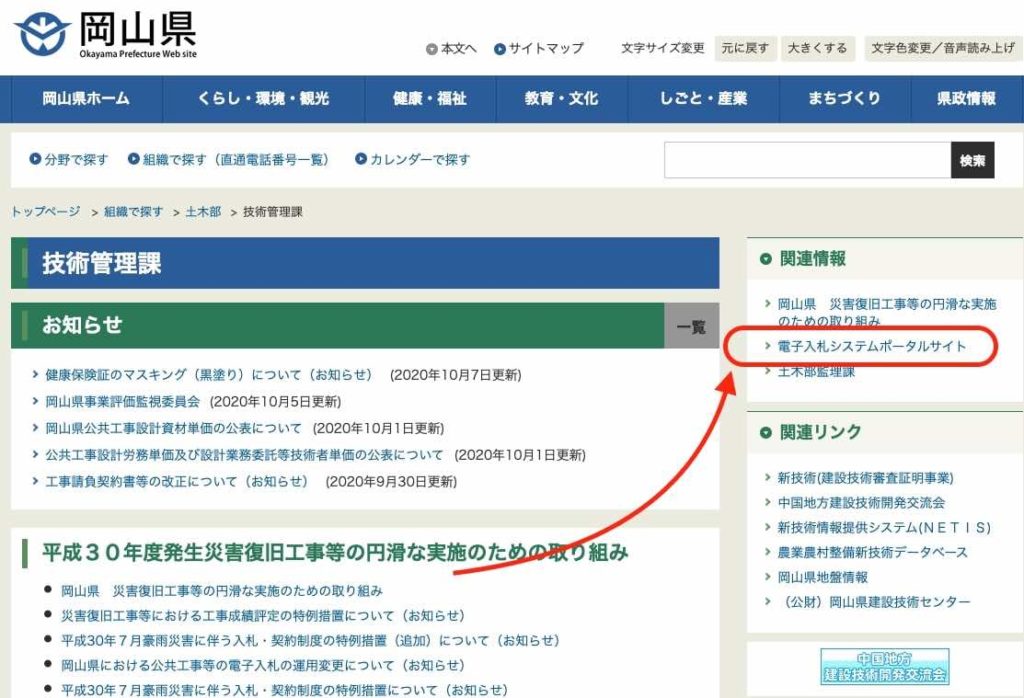Open 文字色変更／音声読み上げ settings
The height and width of the screenshot is (698, 1024).
tap(942, 48)
